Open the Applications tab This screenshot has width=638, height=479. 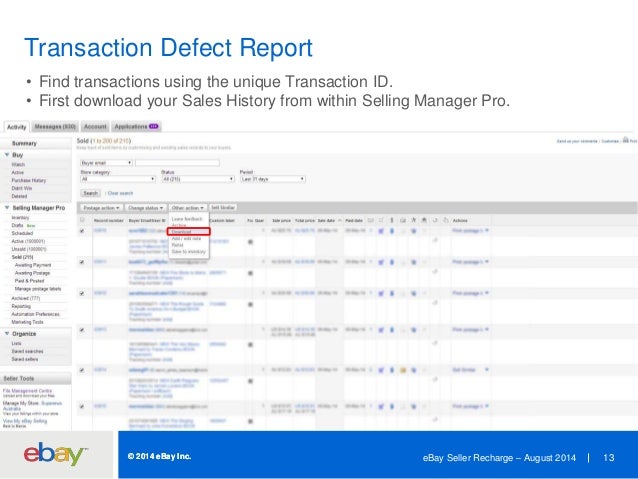click(136, 127)
